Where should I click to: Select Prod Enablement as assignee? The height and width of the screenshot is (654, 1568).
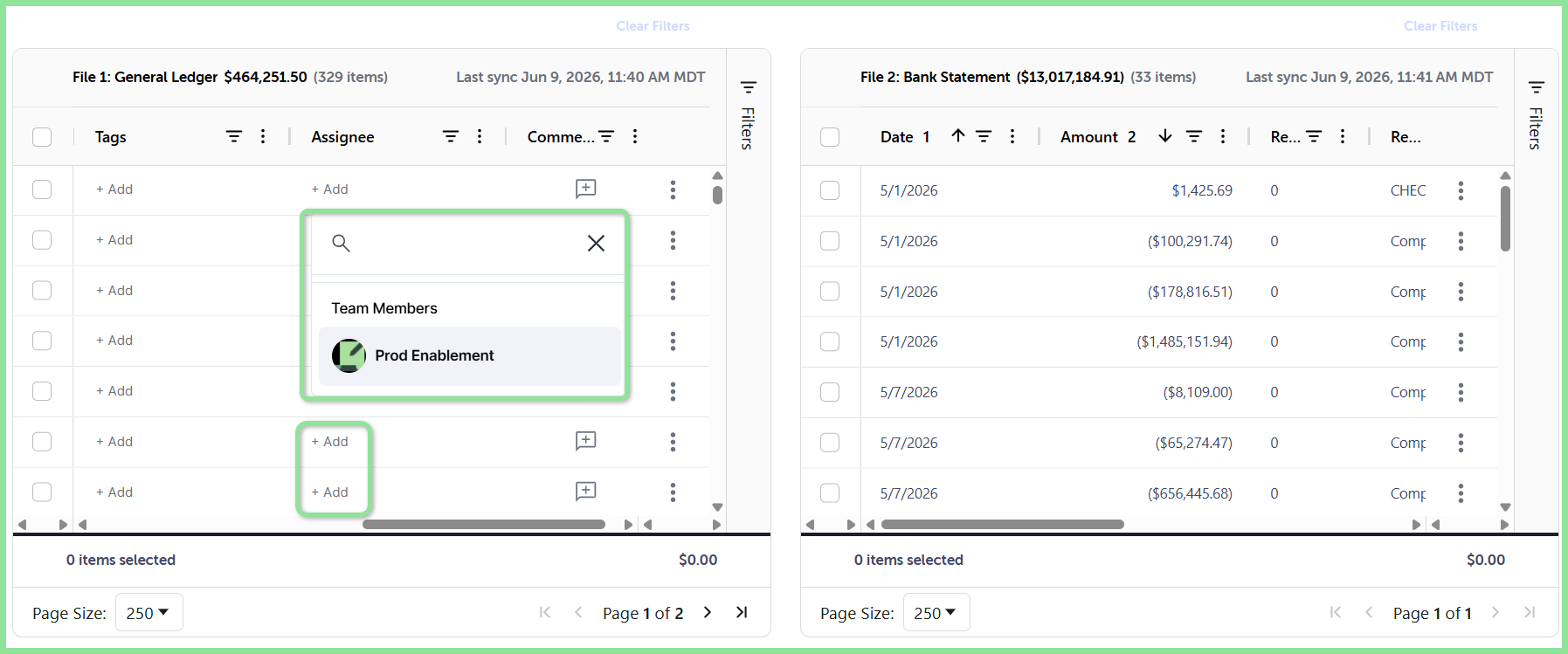469,355
